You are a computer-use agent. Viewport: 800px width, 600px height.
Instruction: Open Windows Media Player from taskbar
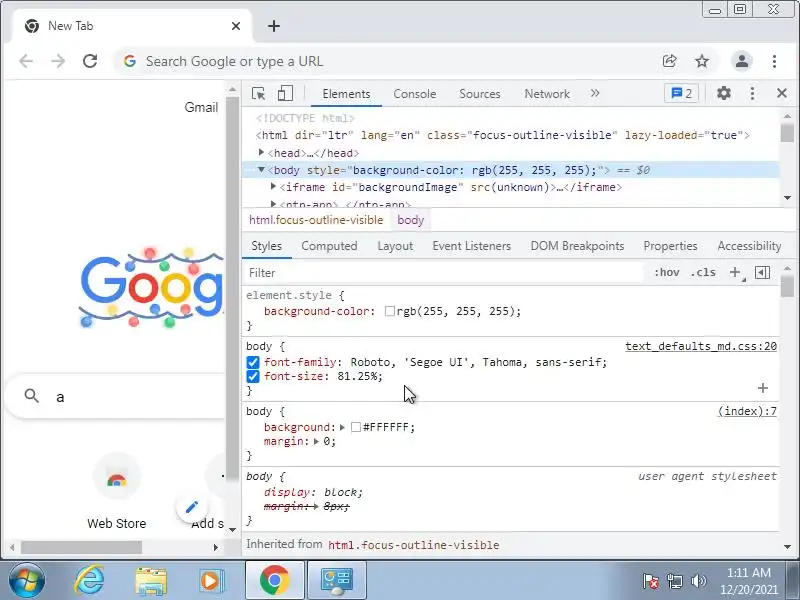coord(210,581)
